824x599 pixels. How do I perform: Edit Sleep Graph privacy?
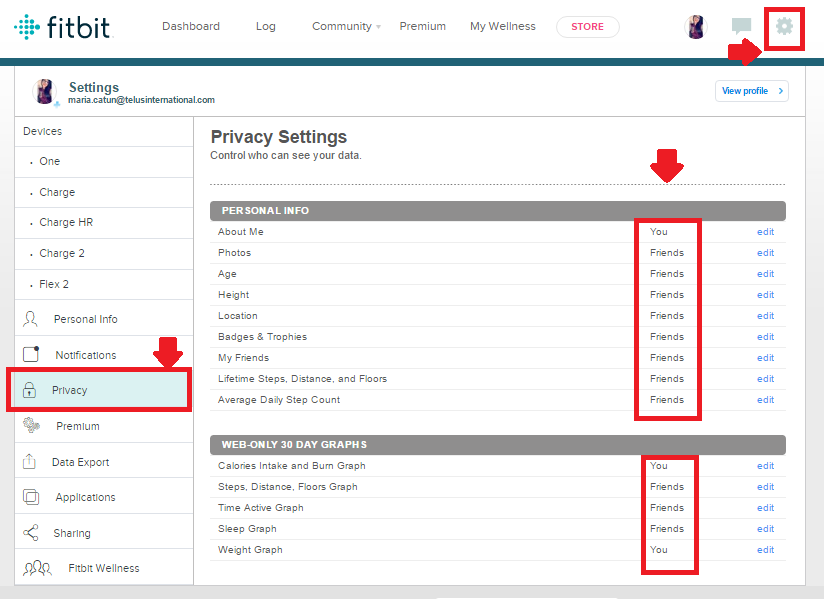click(x=765, y=529)
